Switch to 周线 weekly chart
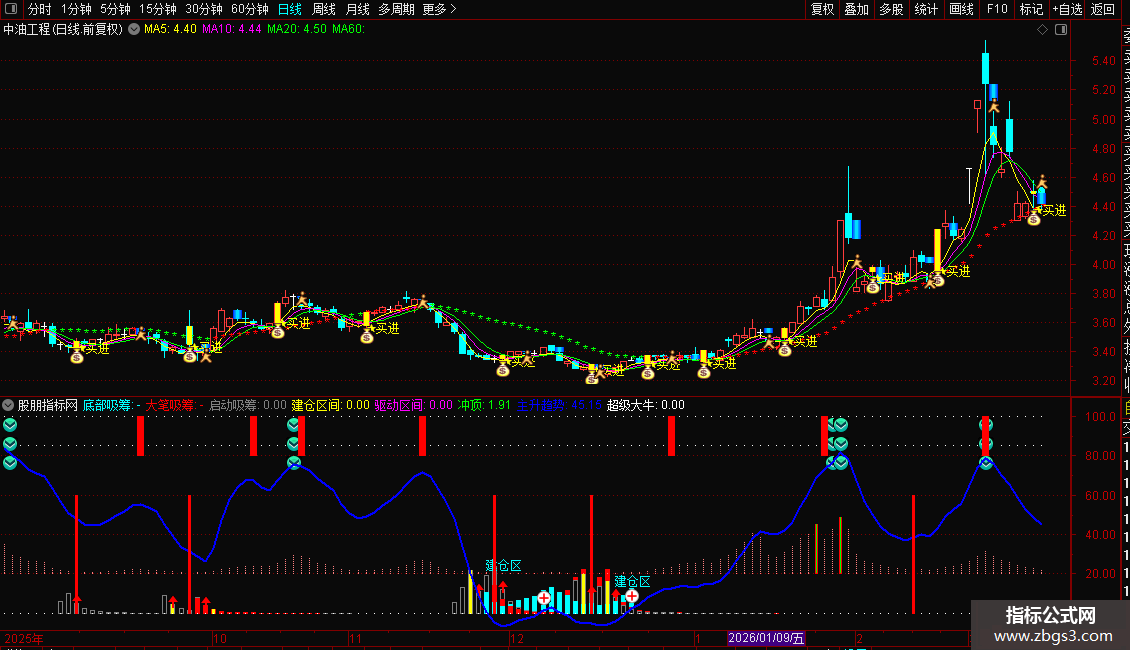 324,9
